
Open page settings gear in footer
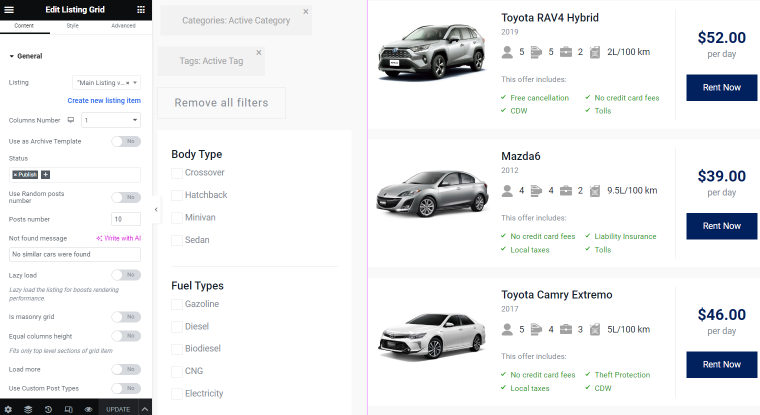coord(8,409)
